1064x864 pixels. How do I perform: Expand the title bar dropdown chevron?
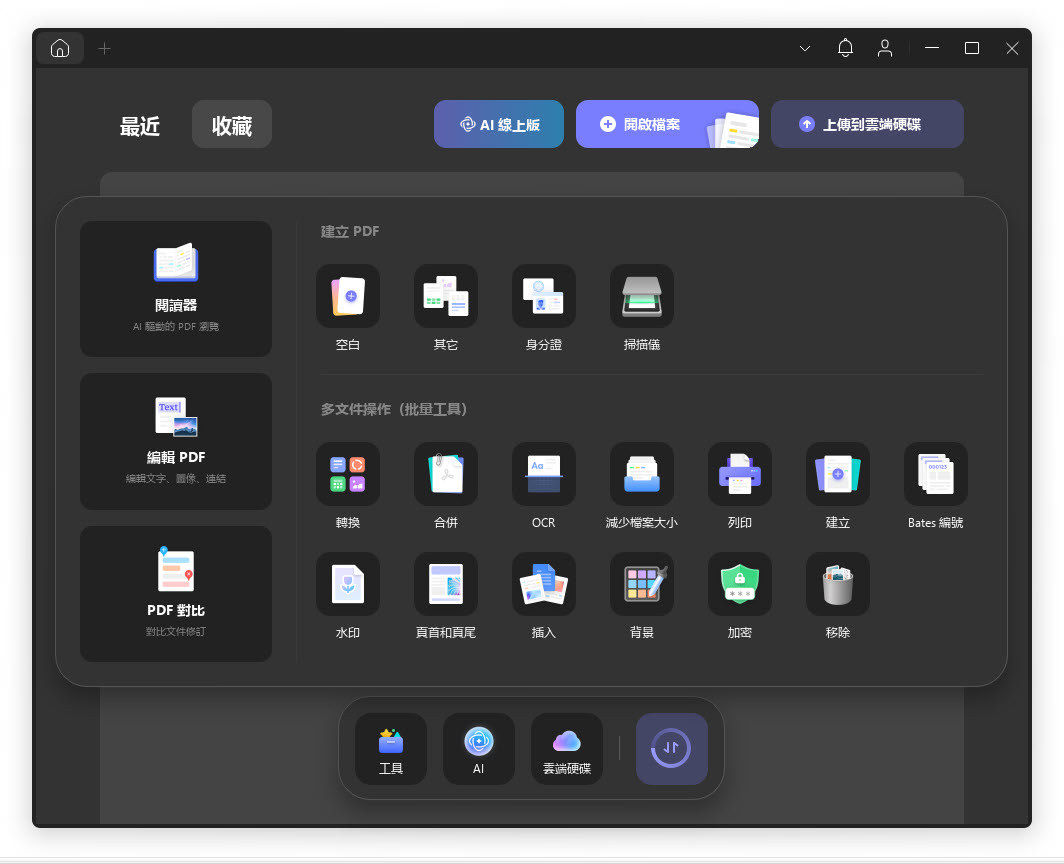click(805, 48)
